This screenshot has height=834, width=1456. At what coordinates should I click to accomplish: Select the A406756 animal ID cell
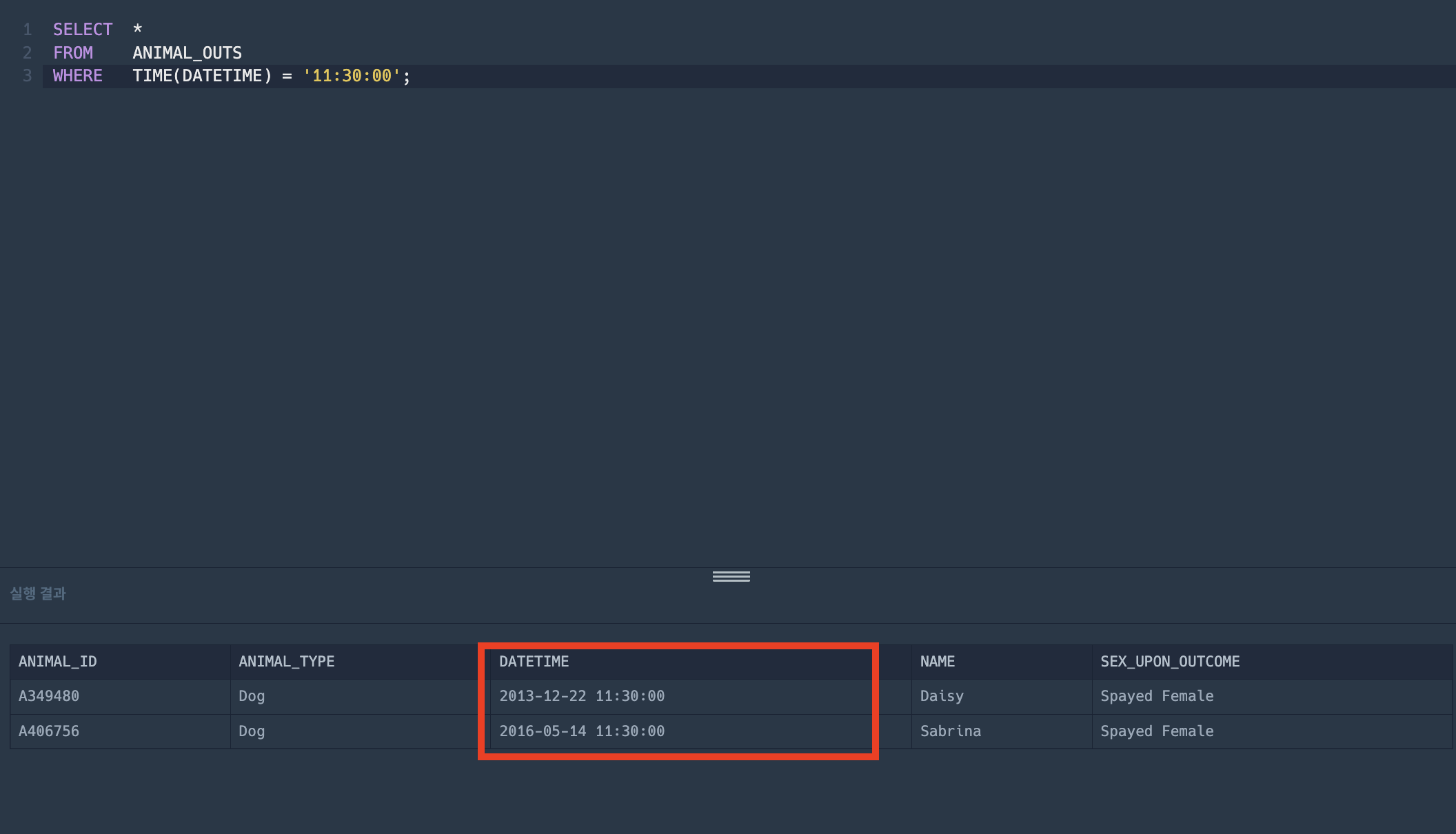click(49, 731)
